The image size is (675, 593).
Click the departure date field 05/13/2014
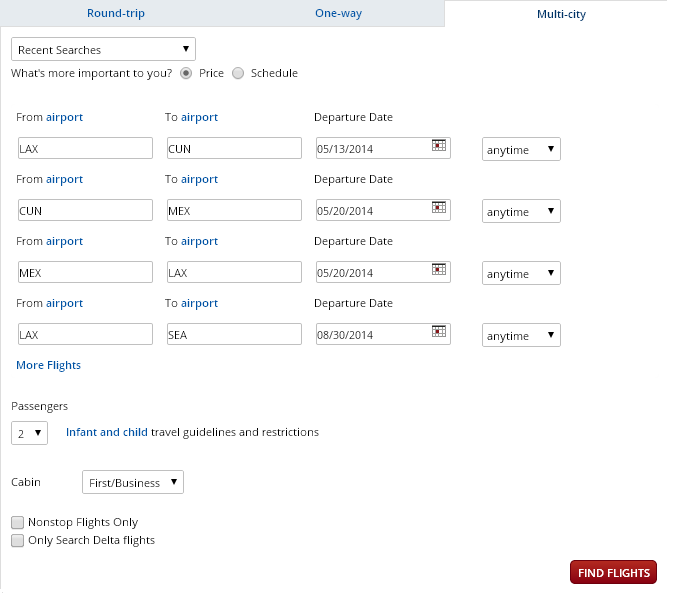[383, 148]
